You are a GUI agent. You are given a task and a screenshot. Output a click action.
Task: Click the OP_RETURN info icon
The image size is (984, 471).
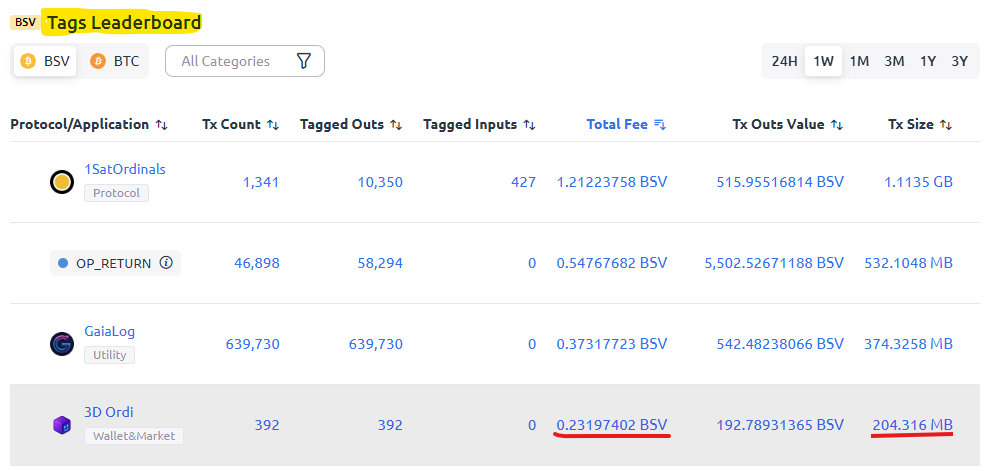[166, 263]
